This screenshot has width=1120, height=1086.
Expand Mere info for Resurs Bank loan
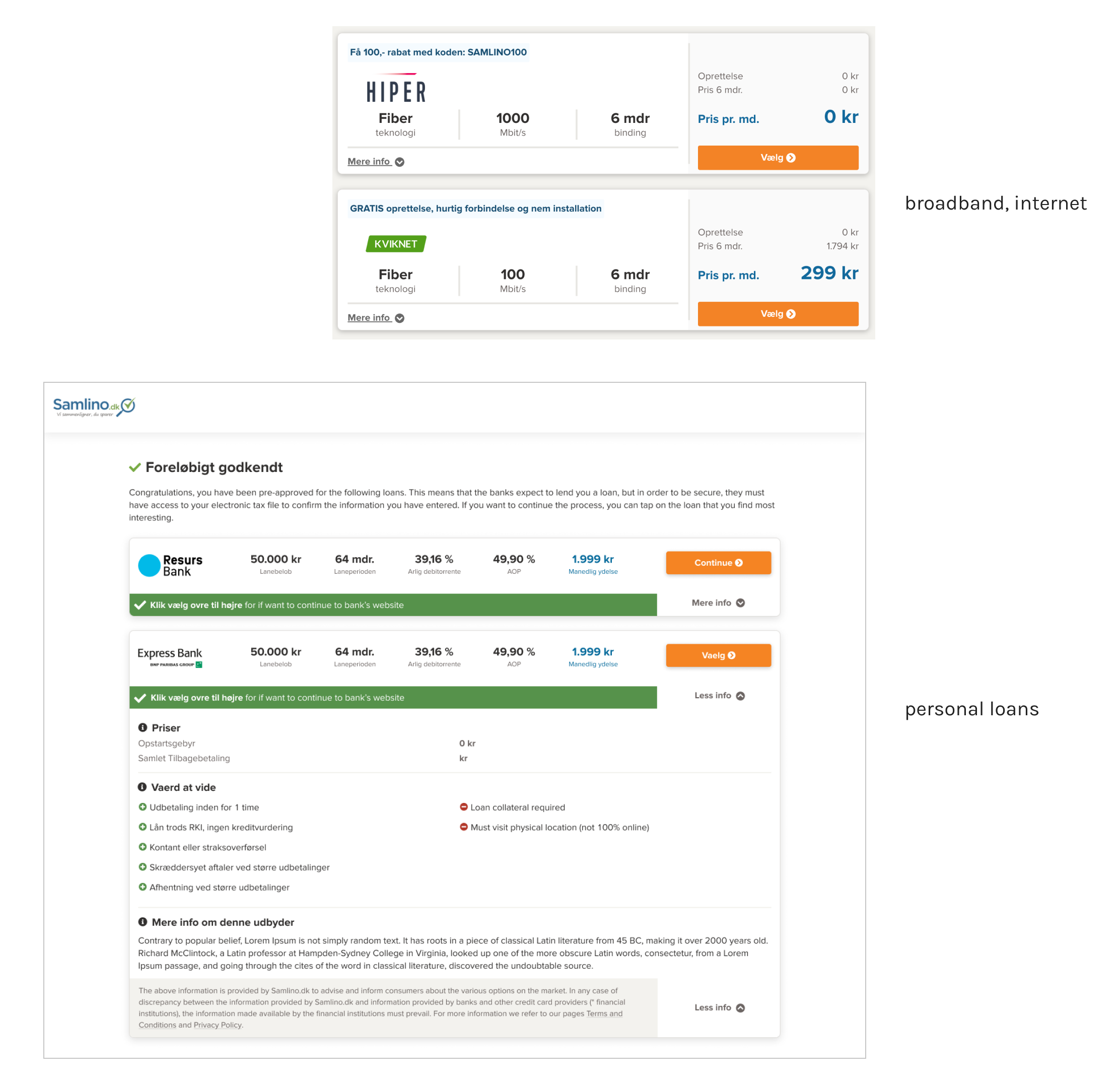coord(718,603)
